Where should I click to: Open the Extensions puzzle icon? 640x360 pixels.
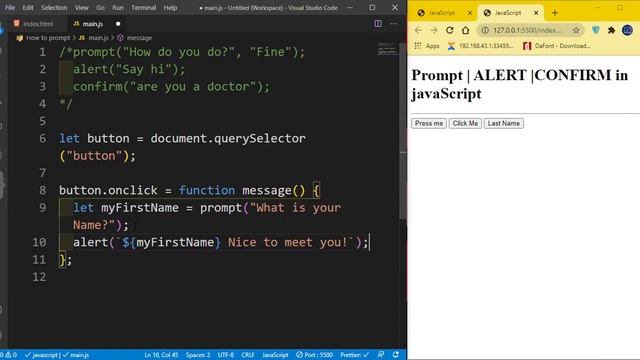611,30
